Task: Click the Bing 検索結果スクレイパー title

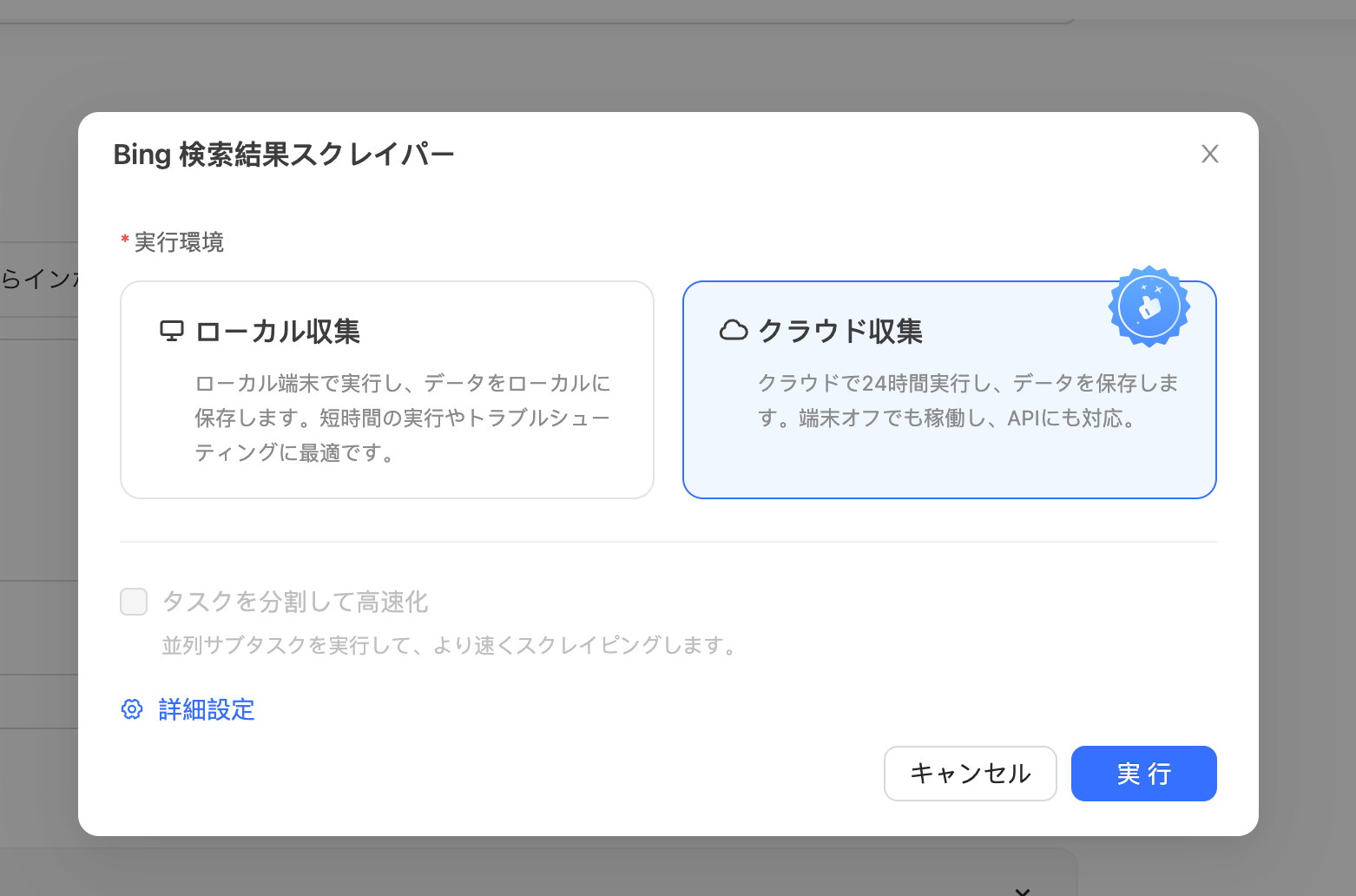Action: pos(284,154)
